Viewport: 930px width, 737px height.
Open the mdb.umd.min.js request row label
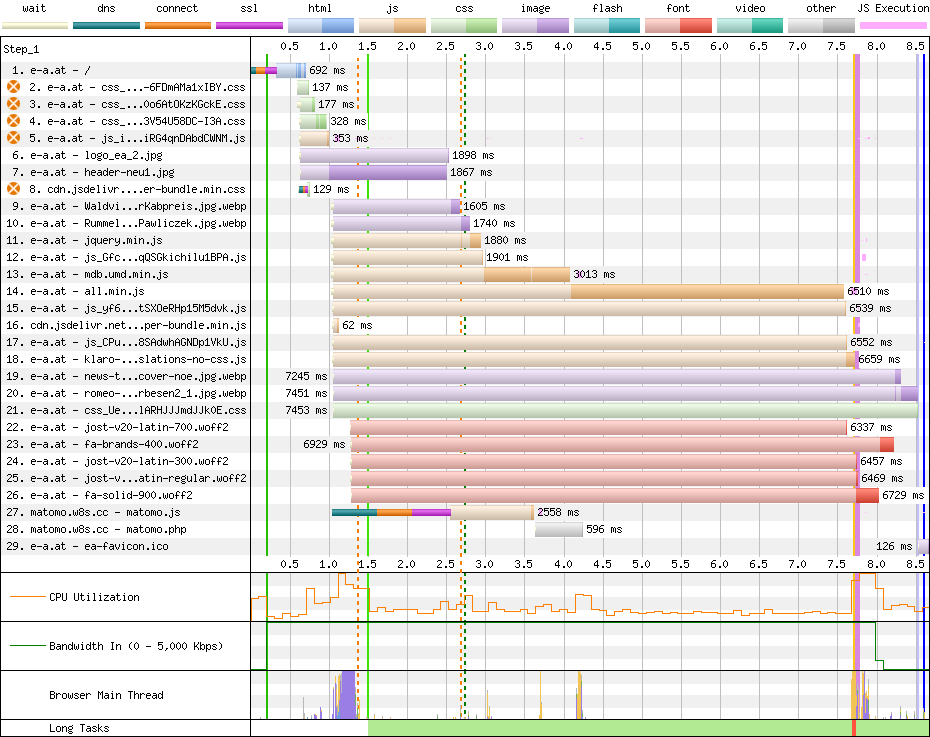coord(87,275)
